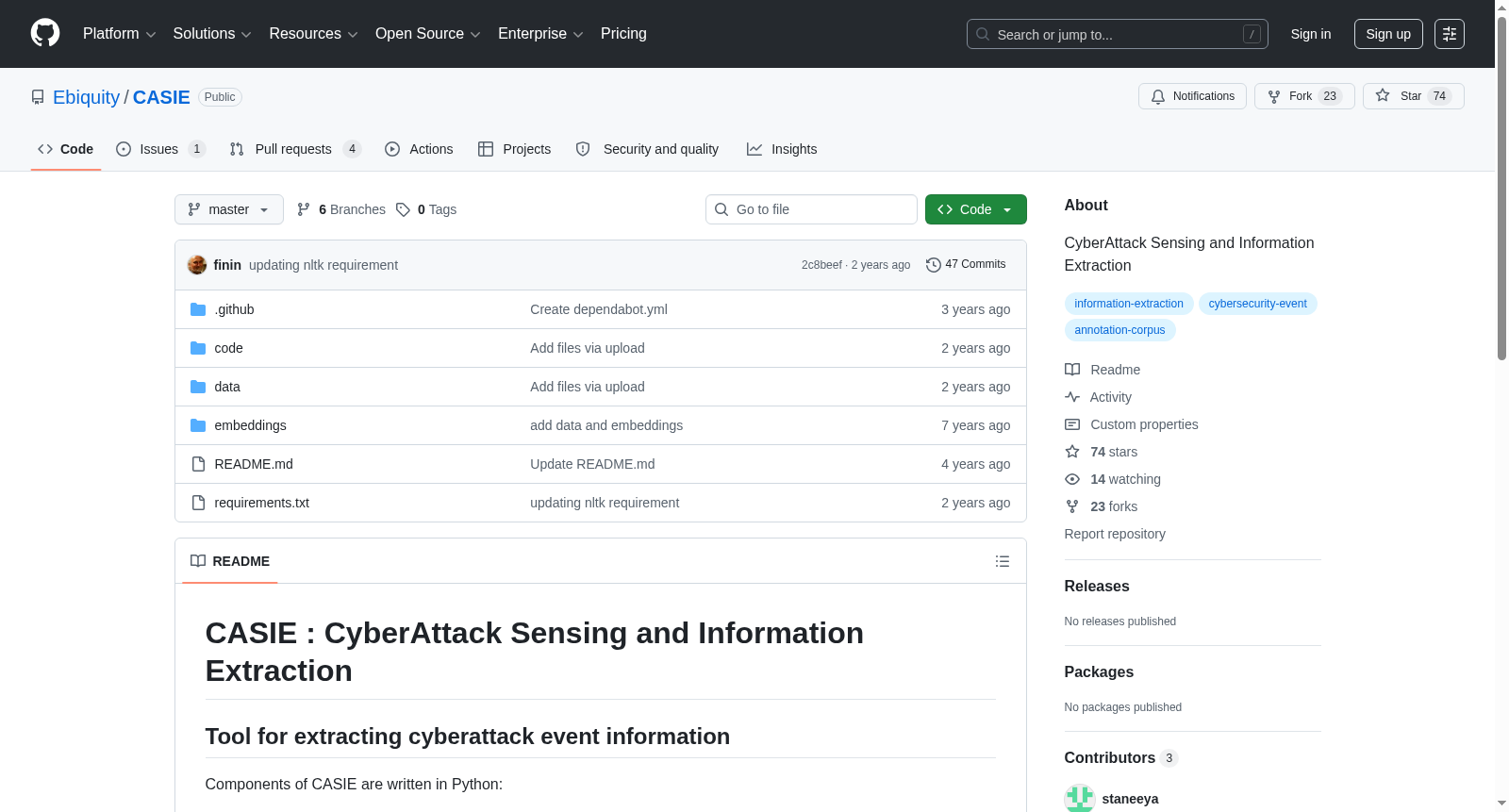Click Sign in
The height and width of the screenshot is (812, 1509).
click(x=1311, y=34)
